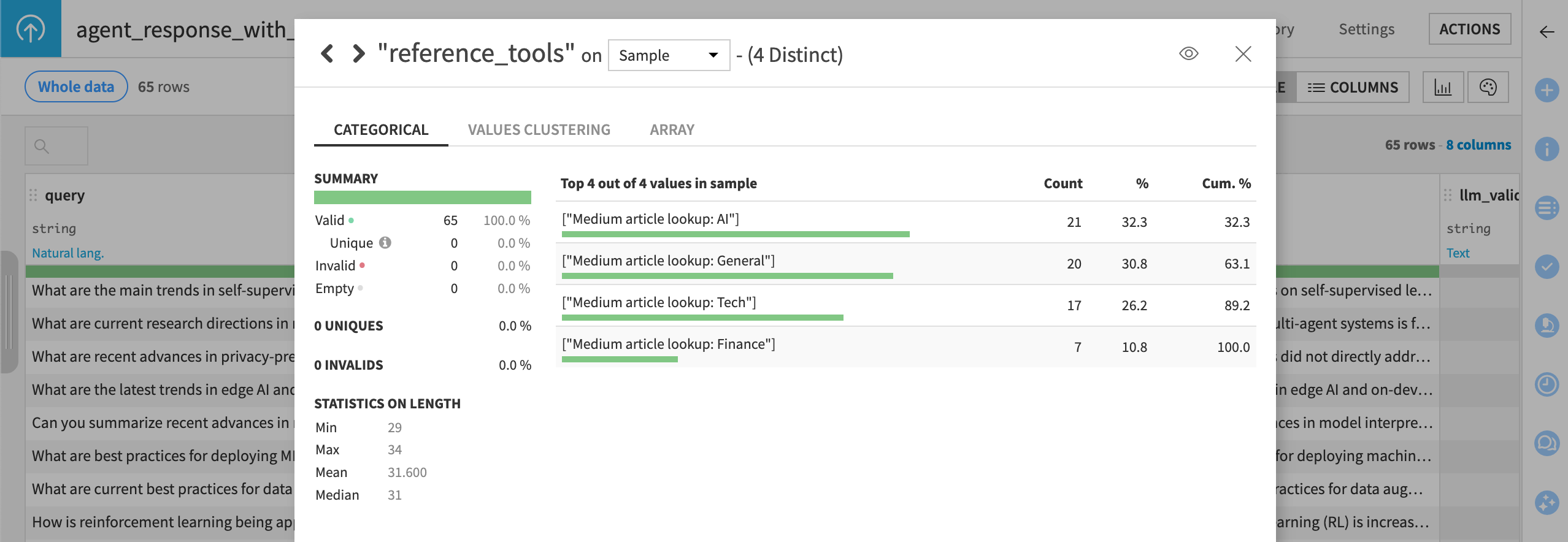The image size is (1568, 542).
Task: Click the green bar under Finance value
Action: [620, 359]
